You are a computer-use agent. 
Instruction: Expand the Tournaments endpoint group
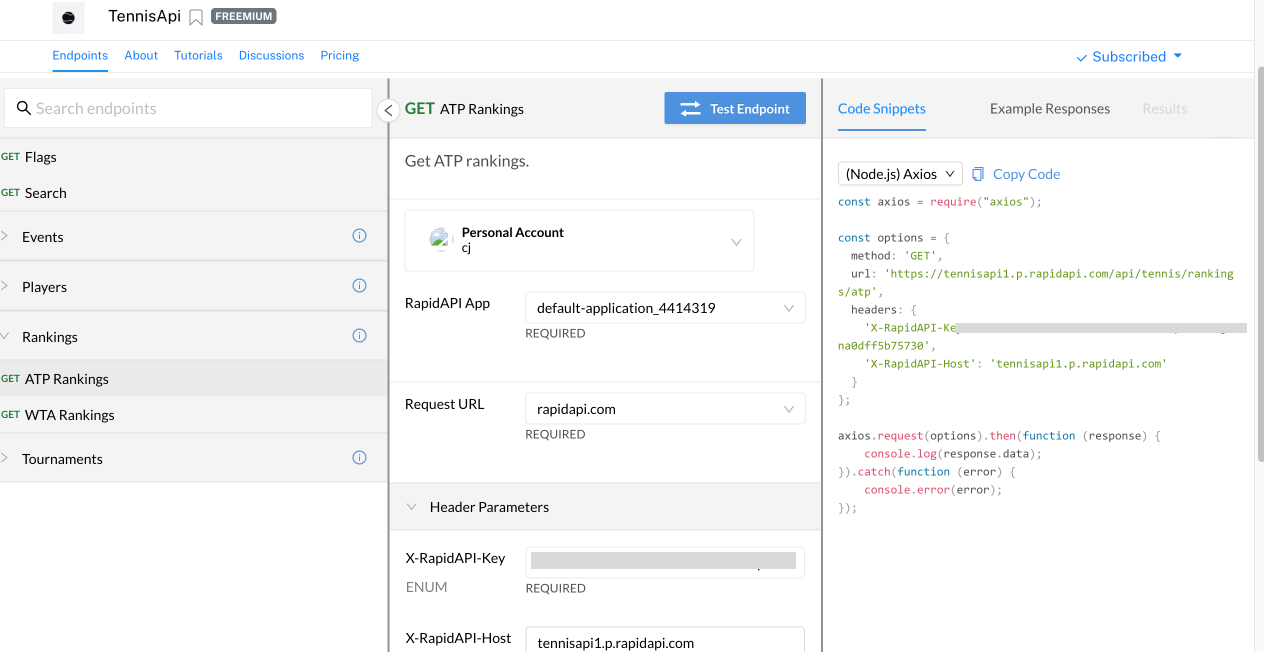pos(62,459)
